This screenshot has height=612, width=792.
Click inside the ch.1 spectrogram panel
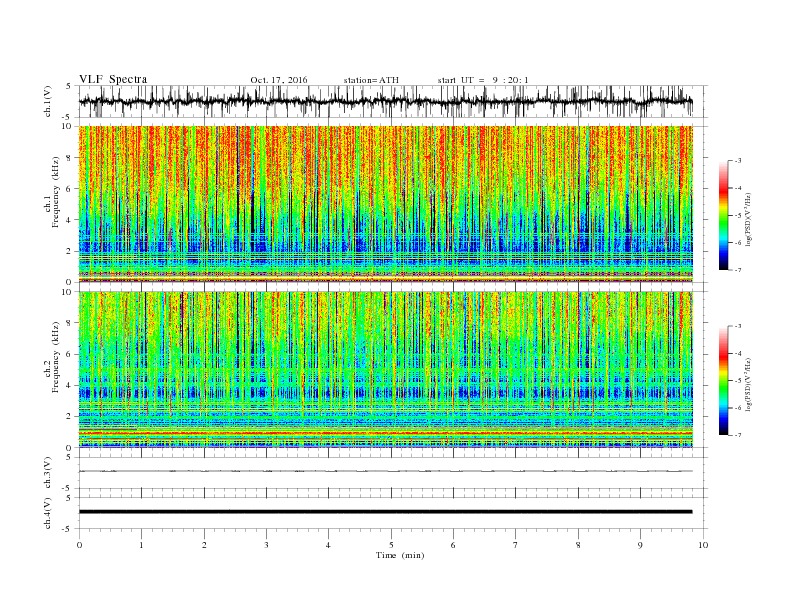pyautogui.click(x=386, y=204)
